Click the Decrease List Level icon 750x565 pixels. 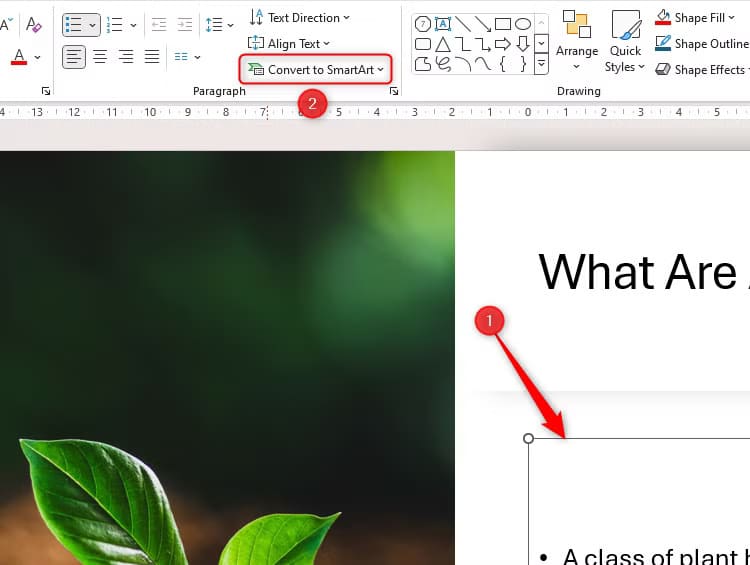tap(159, 24)
